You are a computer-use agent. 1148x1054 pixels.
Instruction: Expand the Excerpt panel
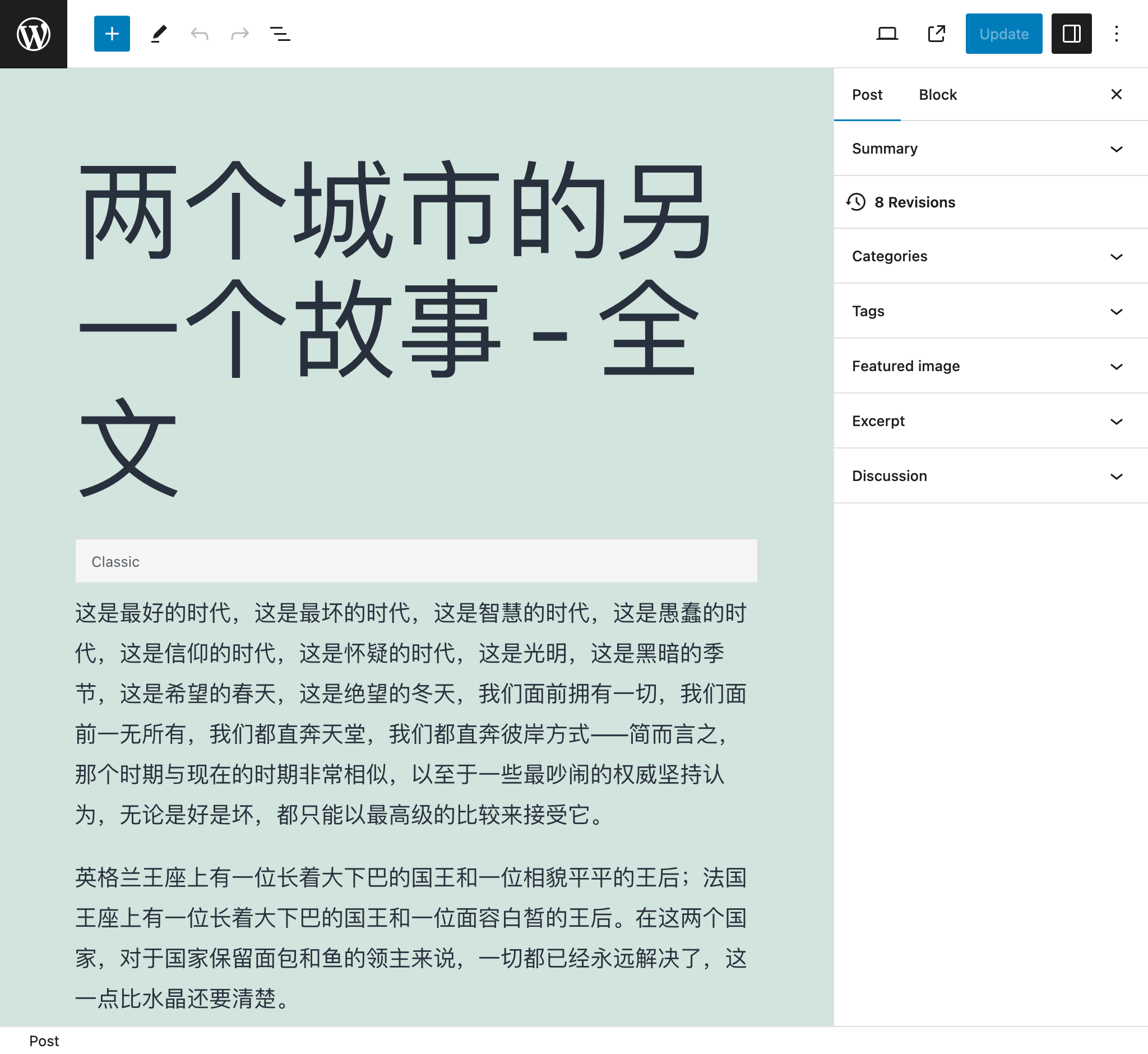(x=990, y=422)
